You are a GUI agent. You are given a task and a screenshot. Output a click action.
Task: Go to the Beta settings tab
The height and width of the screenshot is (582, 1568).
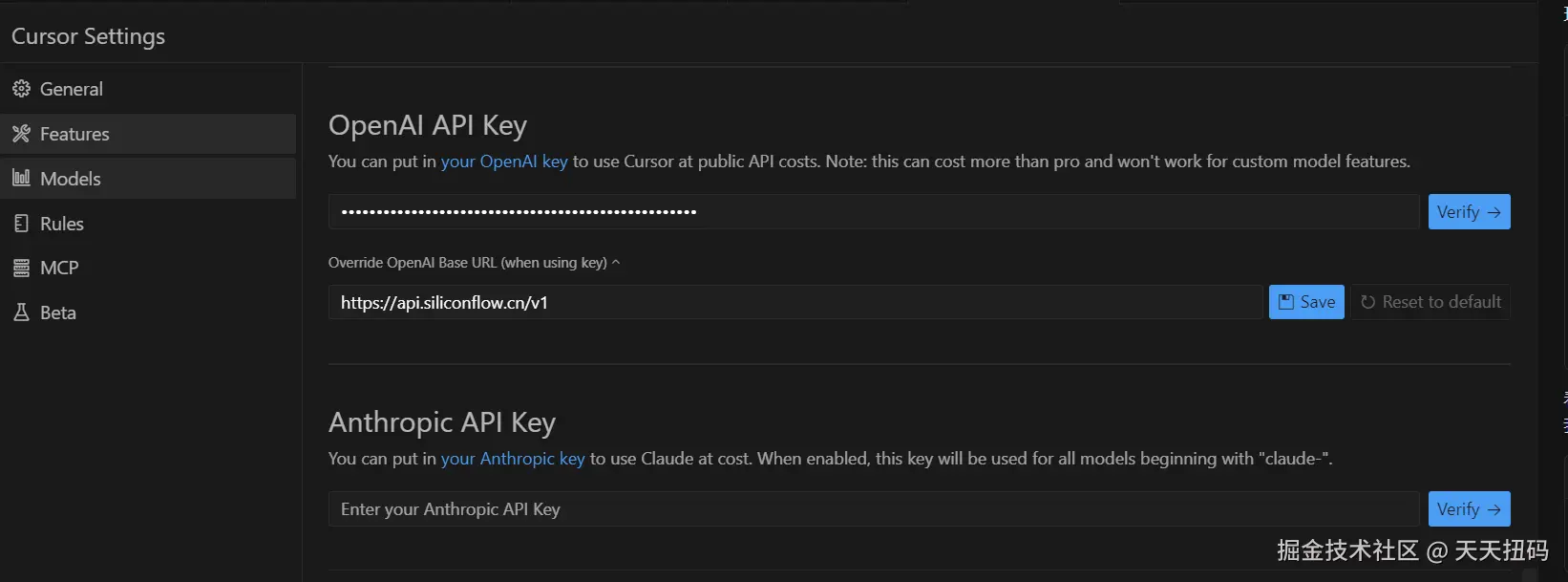pos(57,313)
